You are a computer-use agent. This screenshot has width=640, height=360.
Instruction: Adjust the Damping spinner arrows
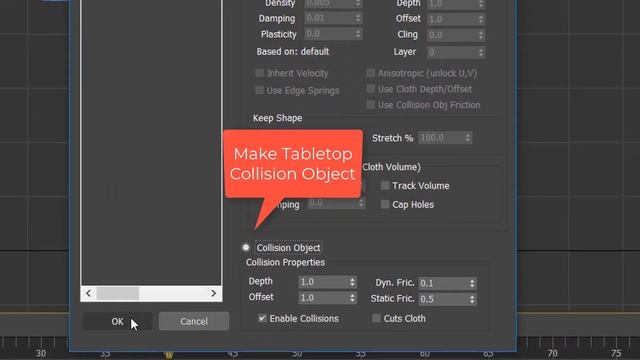point(358,18)
